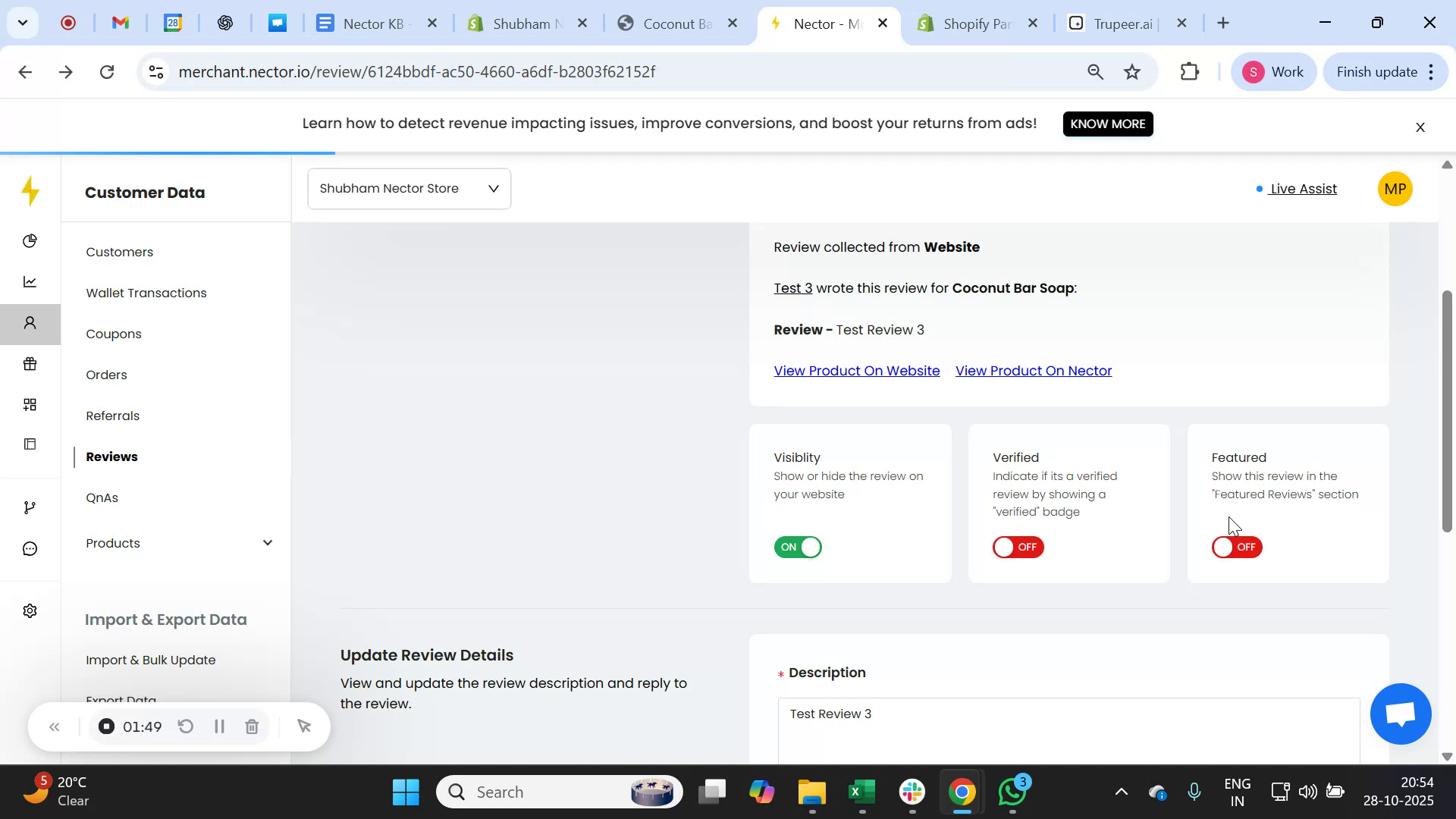The height and width of the screenshot is (819, 1456).
Task: Open the View Product On Website link
Action: (x=856, y=371)
